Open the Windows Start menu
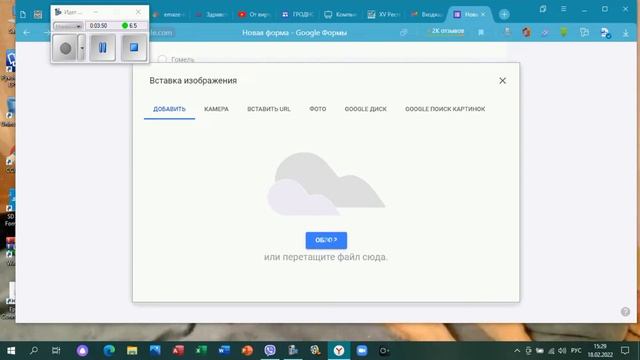 [x=11, y=351]
